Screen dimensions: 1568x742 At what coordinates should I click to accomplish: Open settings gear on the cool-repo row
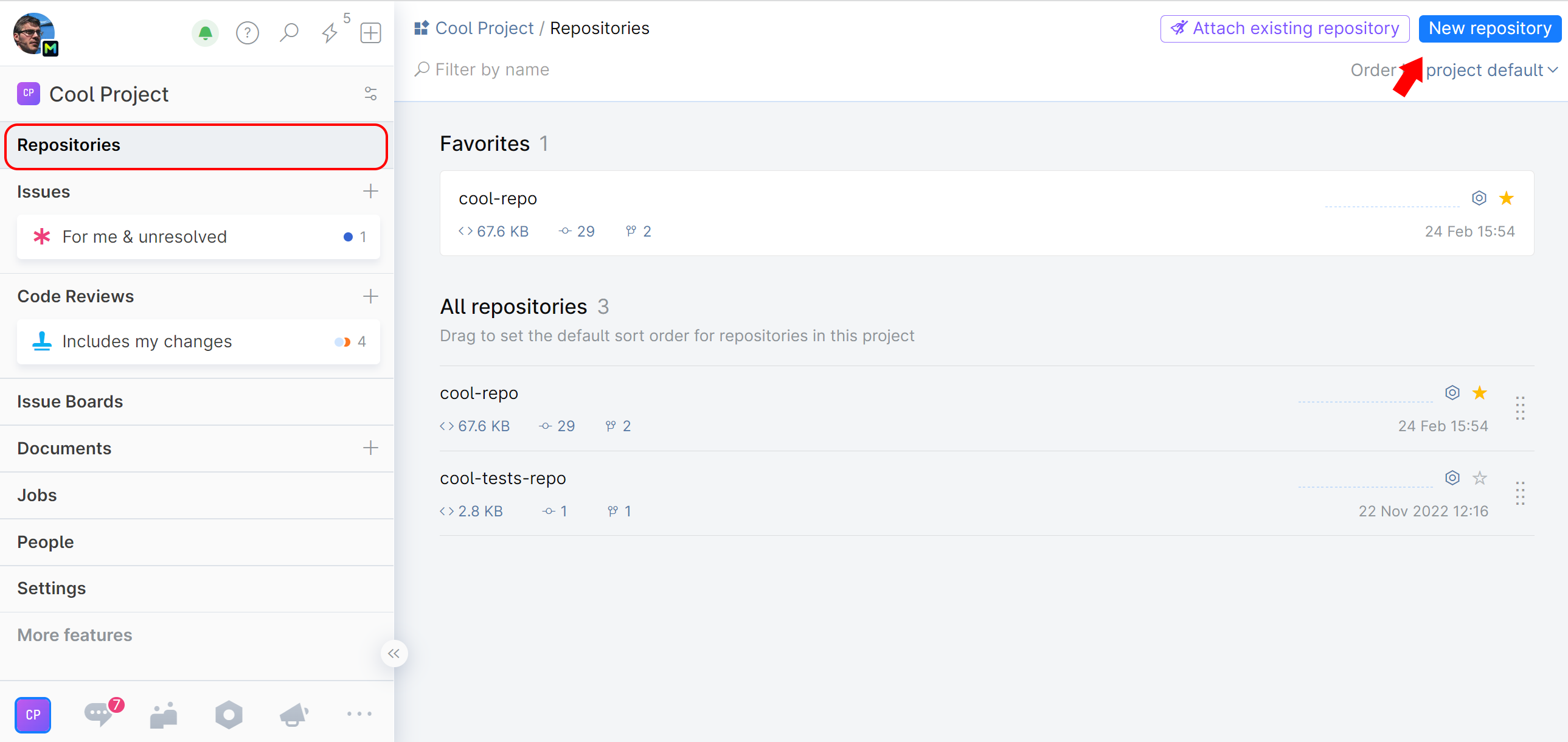(1452, 393)
